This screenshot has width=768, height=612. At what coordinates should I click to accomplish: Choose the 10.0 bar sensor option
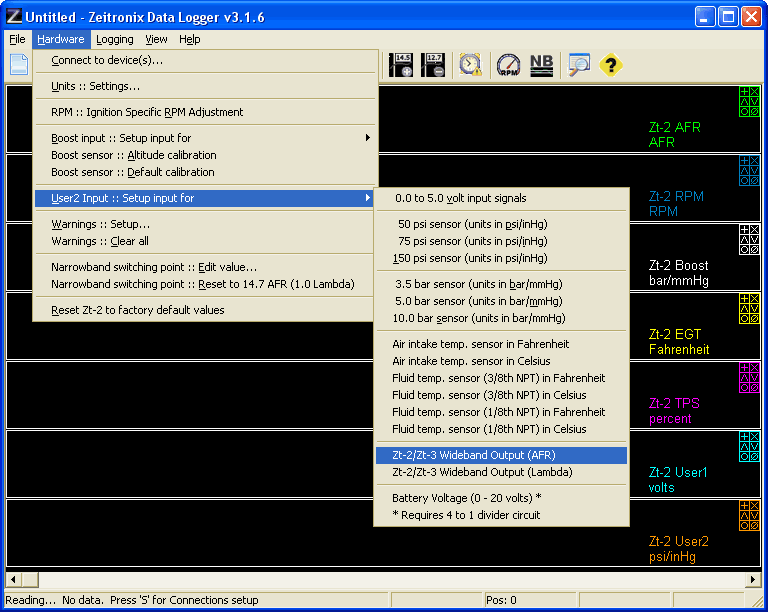point(479,318)
